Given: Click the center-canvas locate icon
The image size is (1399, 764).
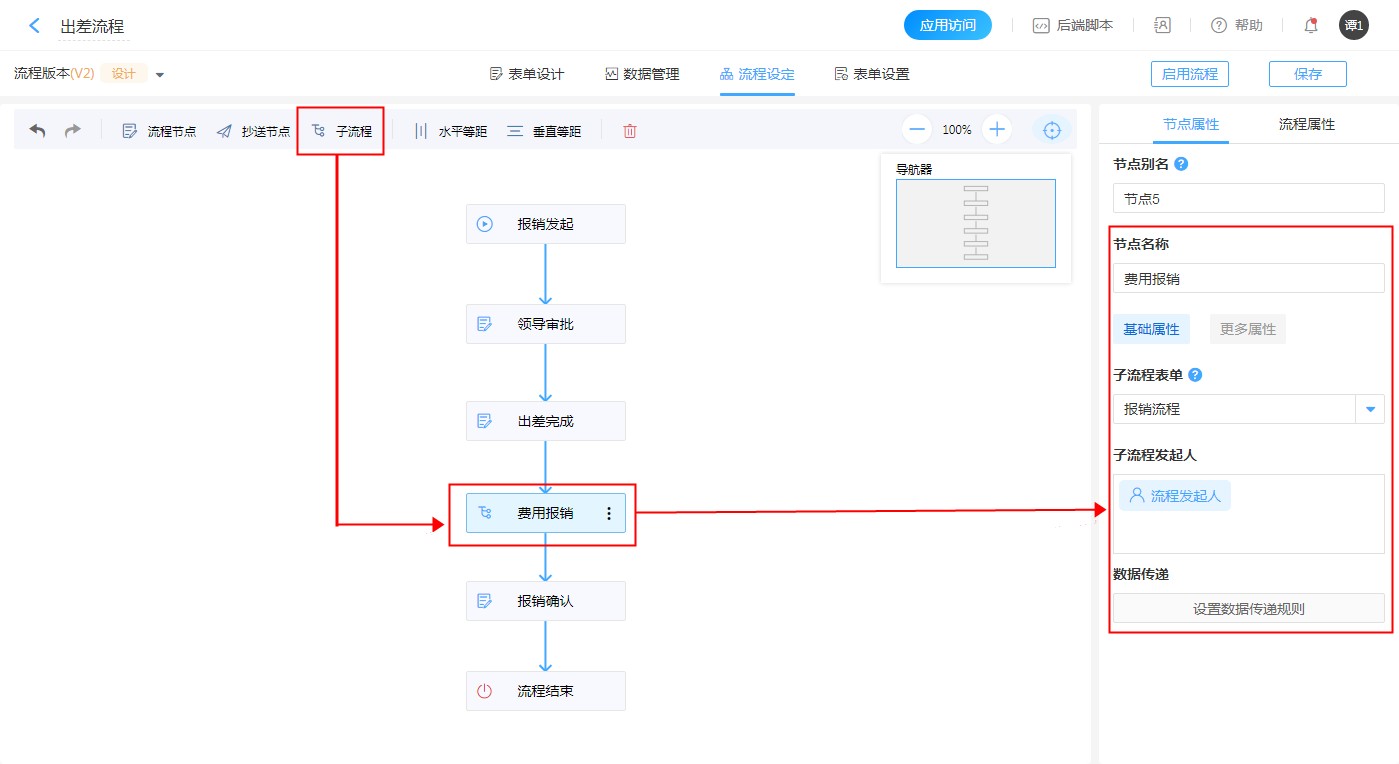Looking at the screenshot, I should click(x=1052, y=130).
